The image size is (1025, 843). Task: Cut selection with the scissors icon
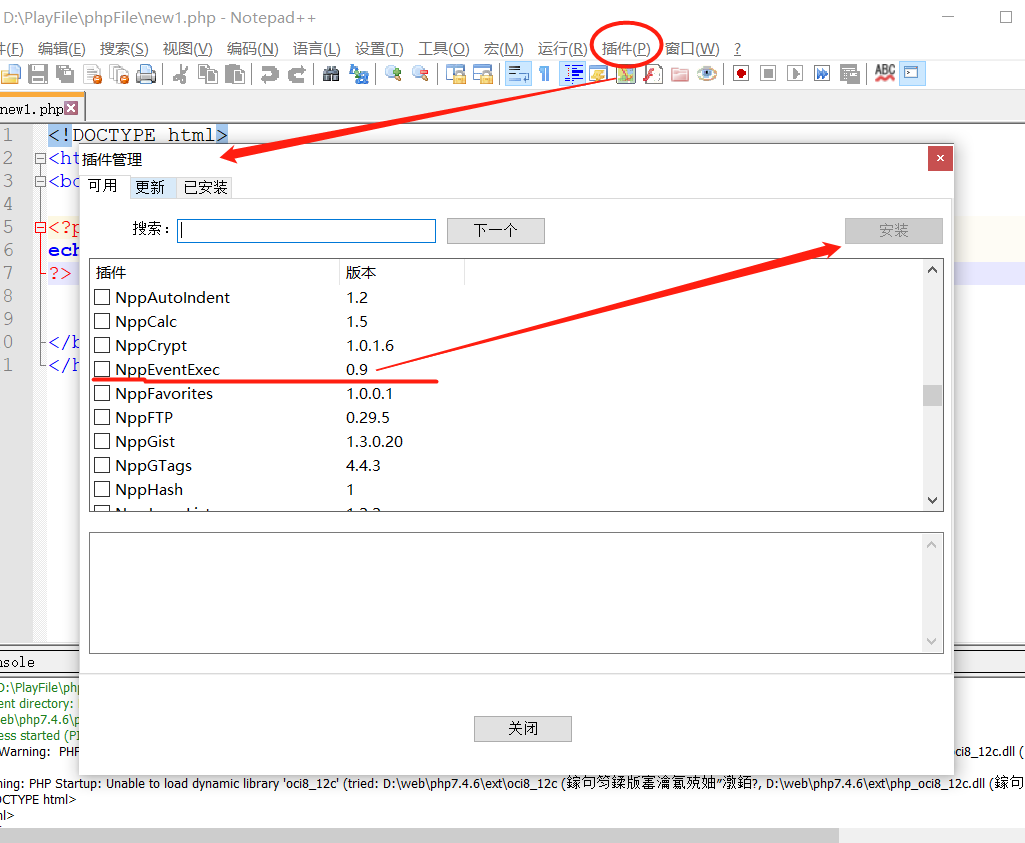tap(181, 74)
